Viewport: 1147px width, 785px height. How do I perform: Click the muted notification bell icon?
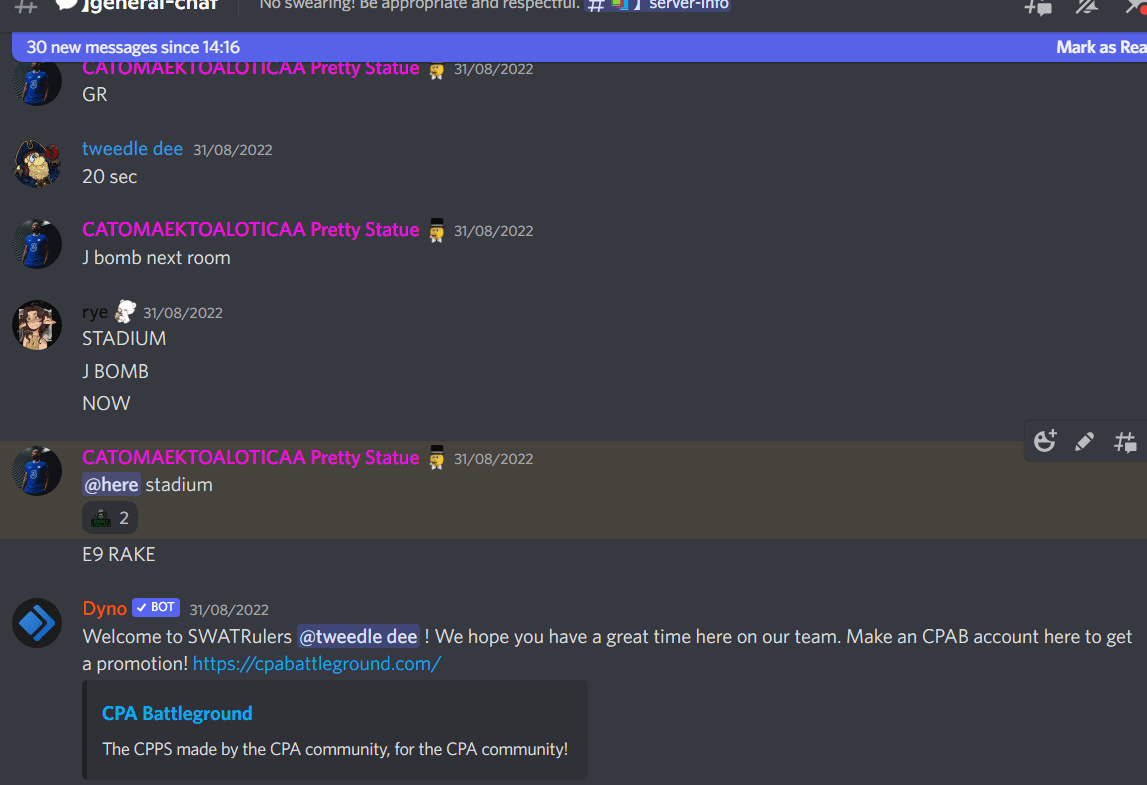tap(1087, 7)
